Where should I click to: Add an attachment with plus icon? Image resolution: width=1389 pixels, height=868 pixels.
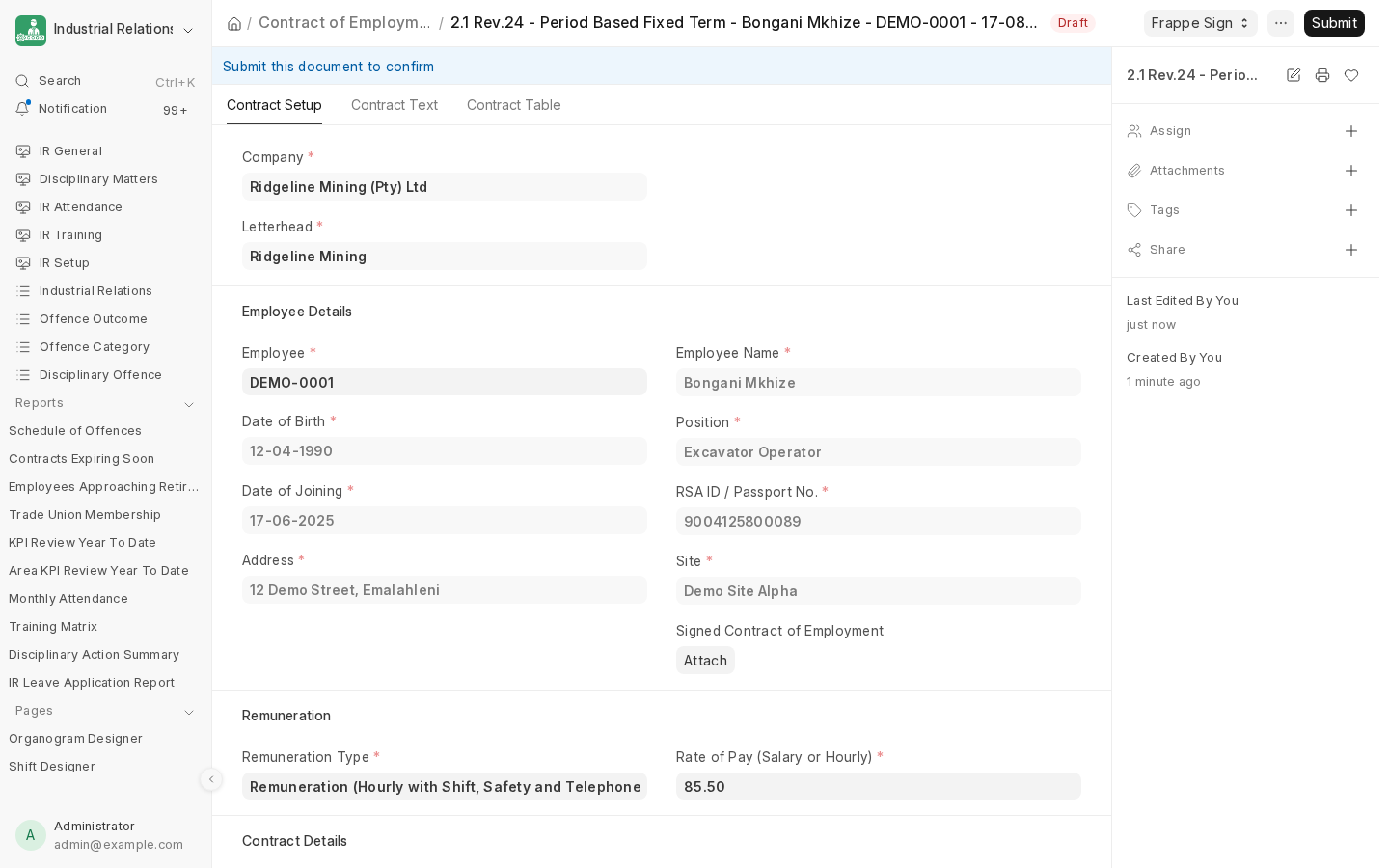(x=1351, y=171)
